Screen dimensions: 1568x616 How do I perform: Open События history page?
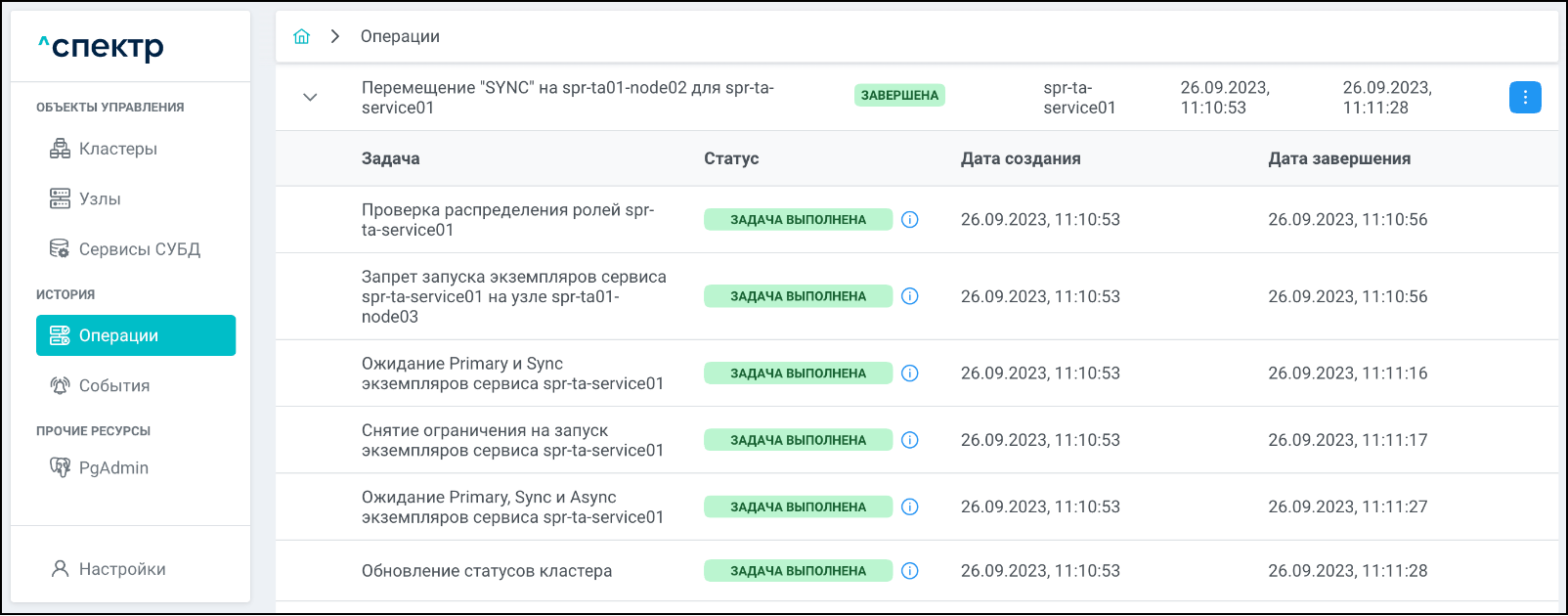pyautogui.click(x=113, y=385)
